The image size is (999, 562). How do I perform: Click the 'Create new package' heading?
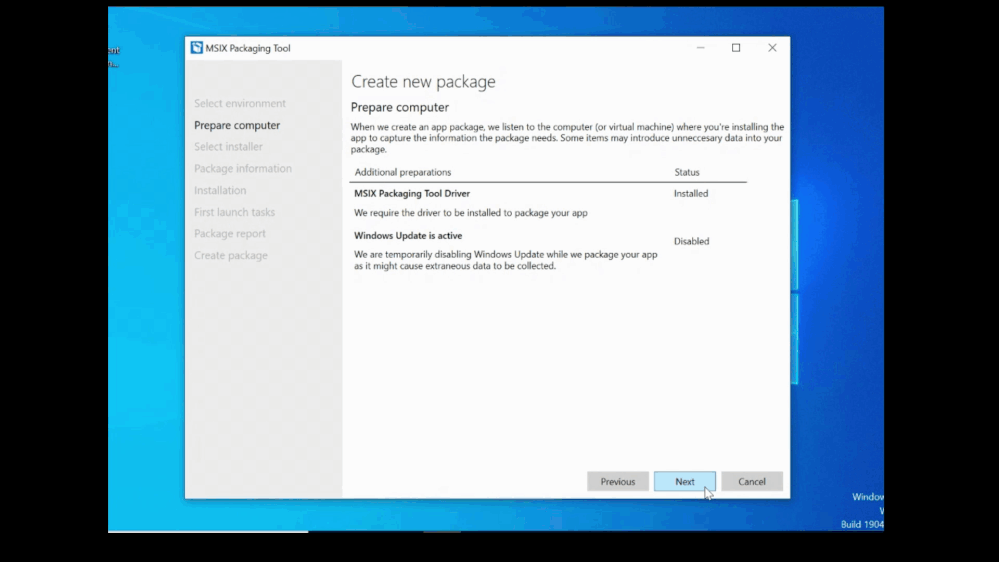tap(423, 81)
